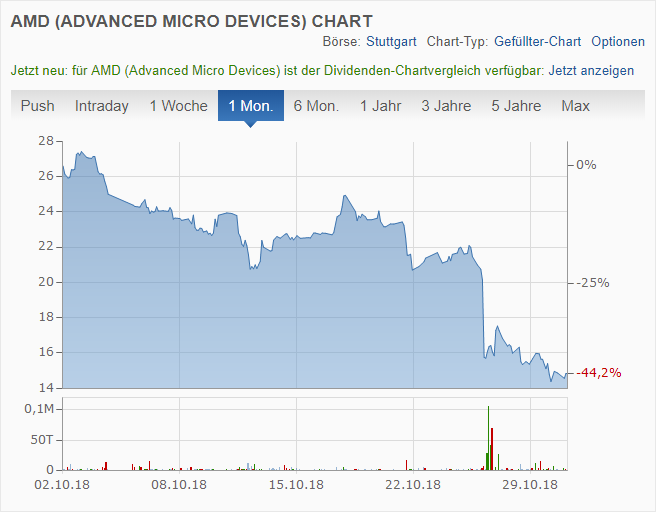The width and height of the screenshot is (658, 513).
Task: Click the 14 price axis label
Action: coord(46,387)
